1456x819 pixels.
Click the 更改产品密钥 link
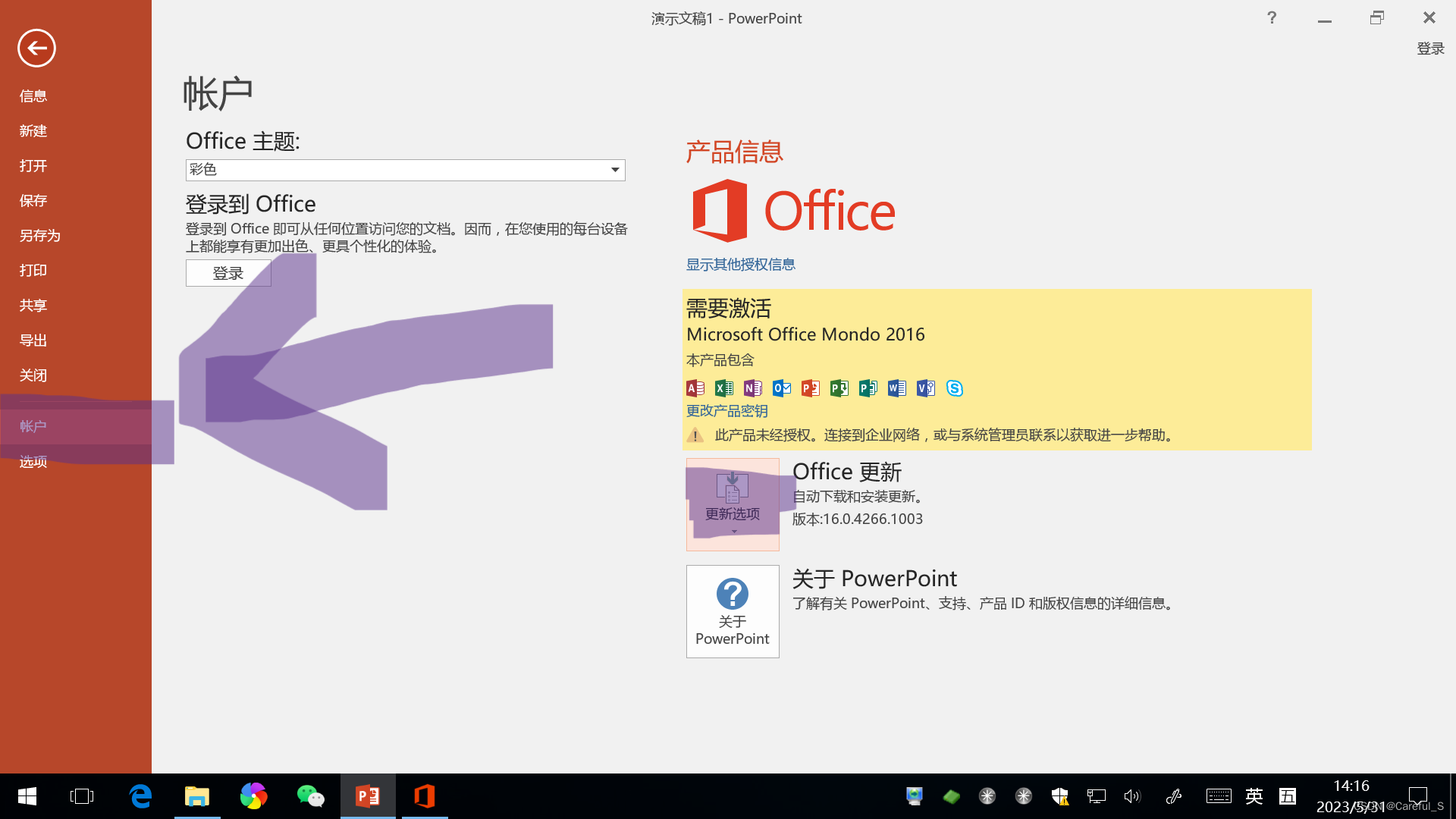tap(726, 411)
